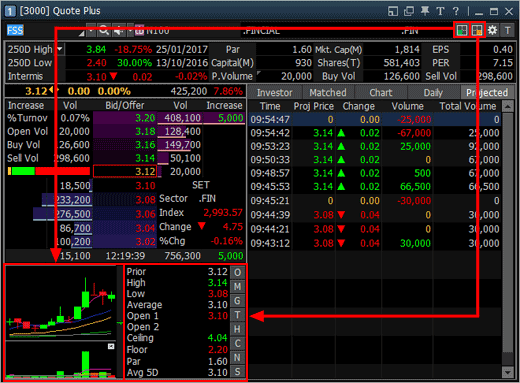
Task: Click the green-red buy/sell volume bar
Action: tap(49, 171)
